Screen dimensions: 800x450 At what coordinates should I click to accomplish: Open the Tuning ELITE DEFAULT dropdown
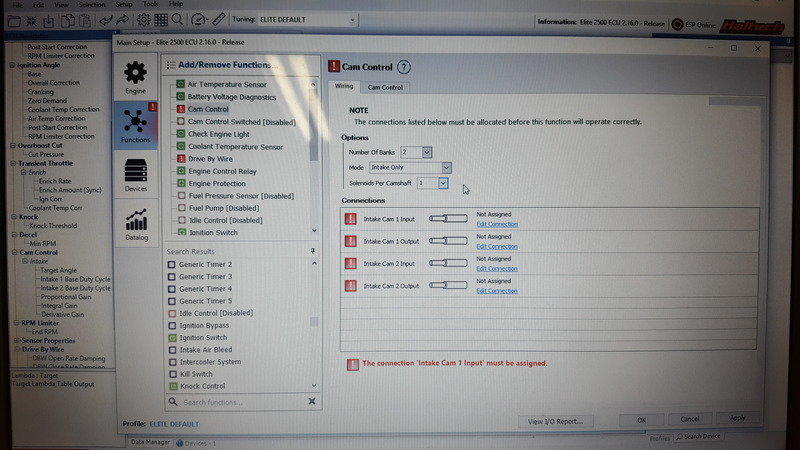pos(352,20)
